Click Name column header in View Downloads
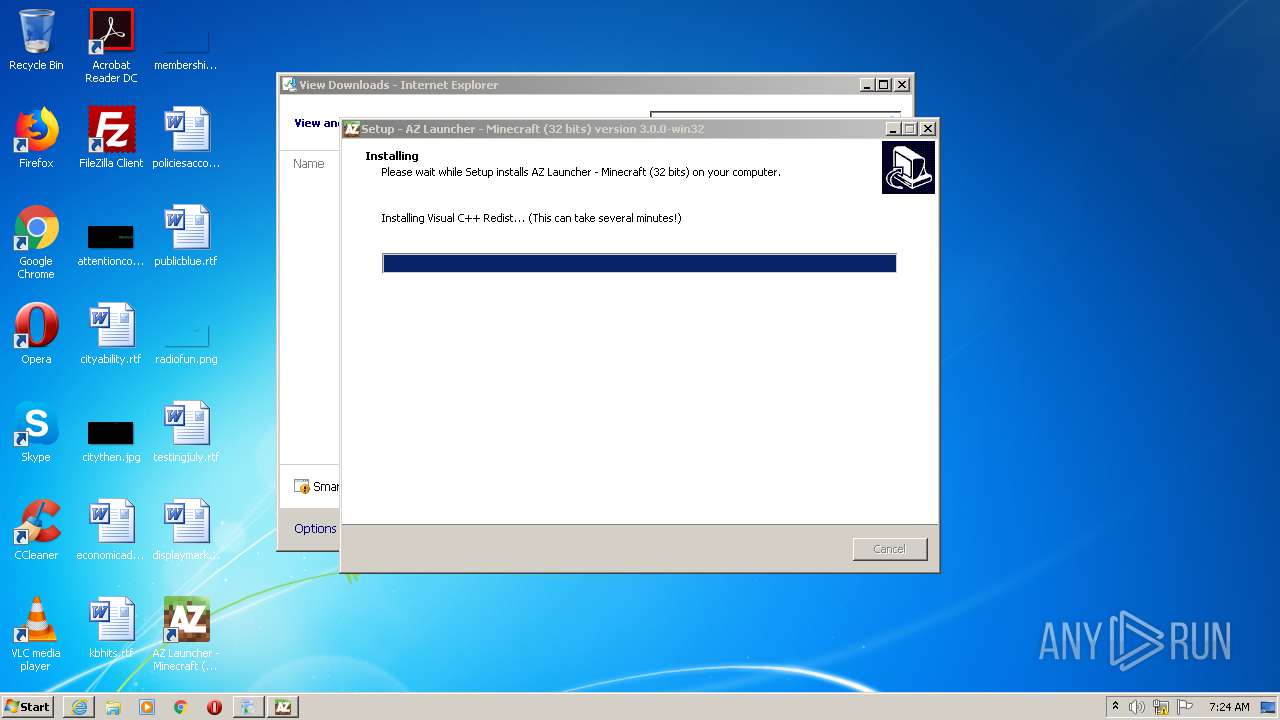The image size is (1280, 720). coord(309,163)
